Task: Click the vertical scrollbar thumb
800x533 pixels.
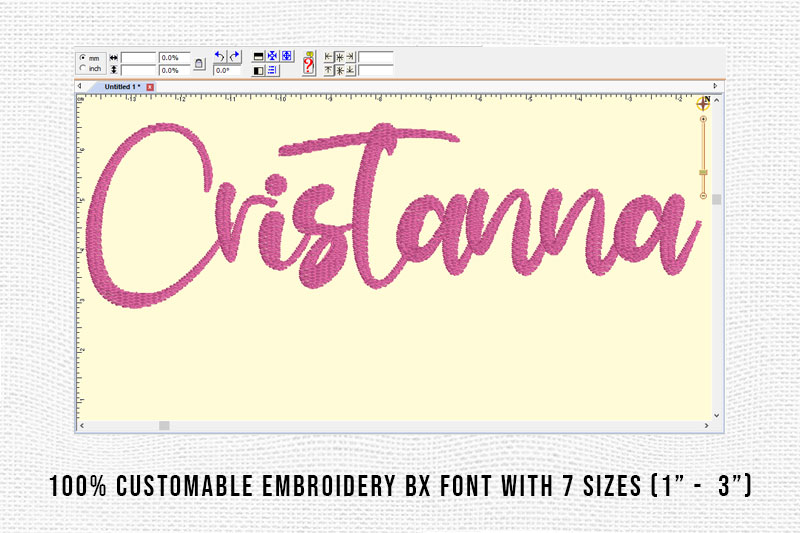Action: (x=717, y=199)
